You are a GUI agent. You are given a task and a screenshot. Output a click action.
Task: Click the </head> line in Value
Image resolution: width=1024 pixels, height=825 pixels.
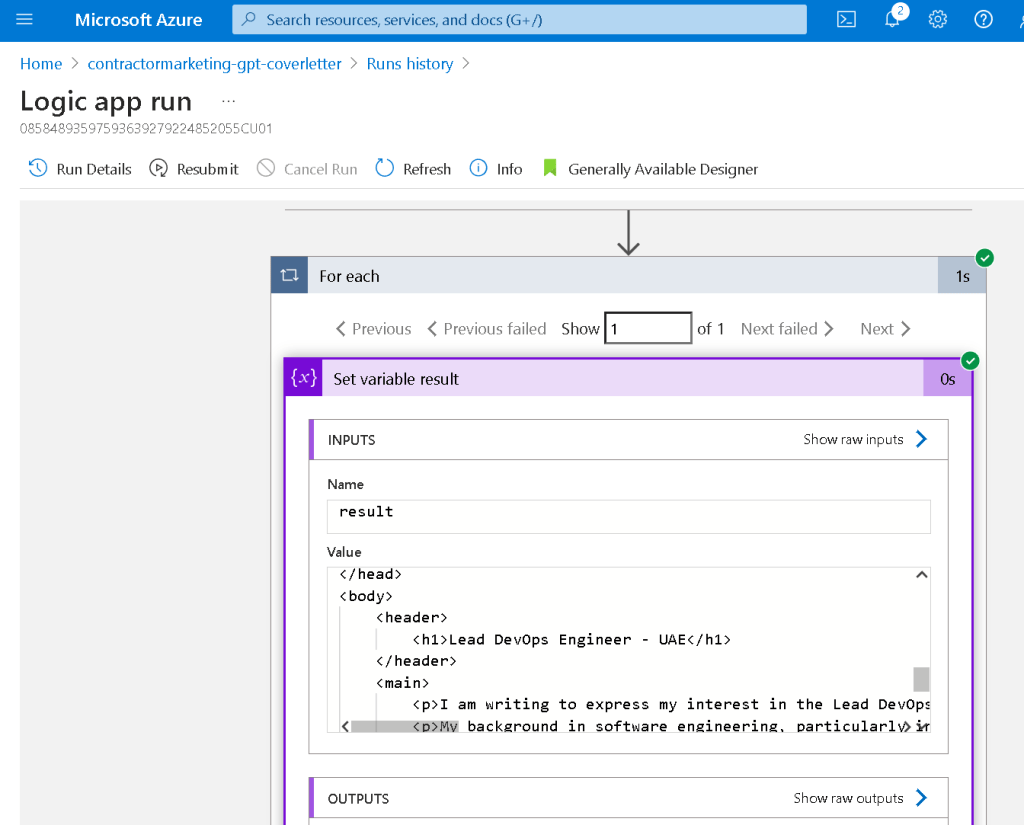(370, 574)
